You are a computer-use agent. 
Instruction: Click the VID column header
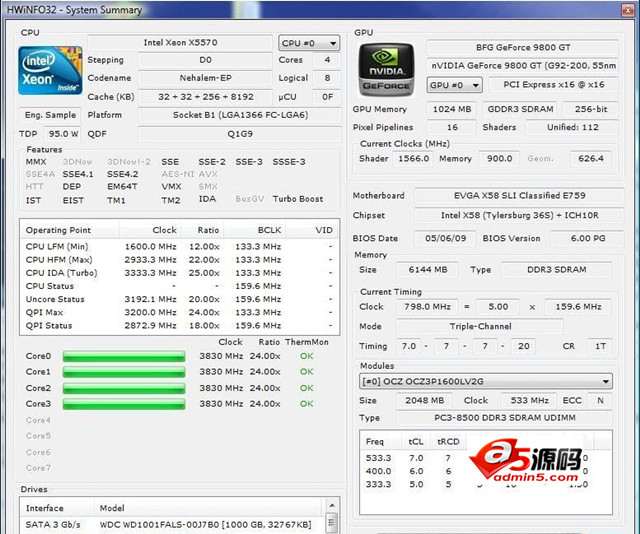312,230
